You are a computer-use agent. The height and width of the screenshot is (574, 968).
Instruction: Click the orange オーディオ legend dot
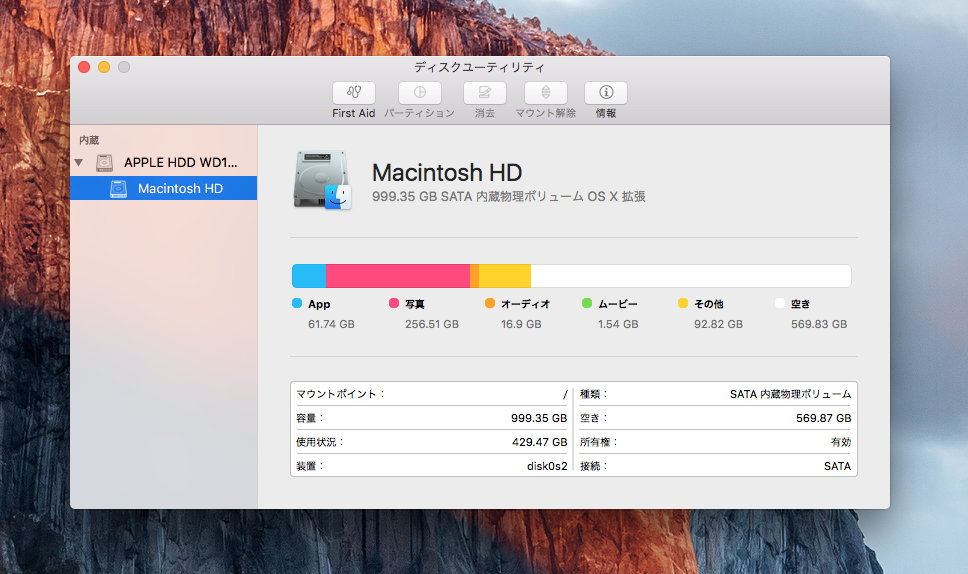coord(490,303)
